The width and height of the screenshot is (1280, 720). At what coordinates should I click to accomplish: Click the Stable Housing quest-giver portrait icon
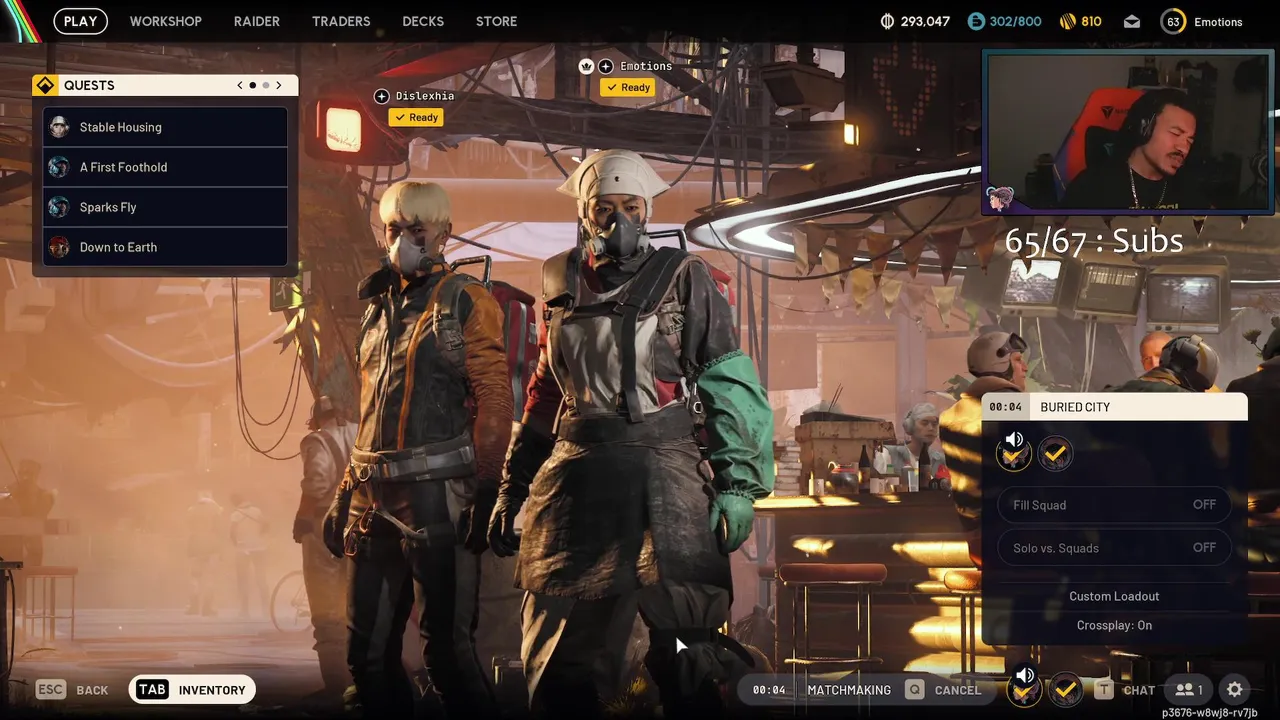coord(59,127)
